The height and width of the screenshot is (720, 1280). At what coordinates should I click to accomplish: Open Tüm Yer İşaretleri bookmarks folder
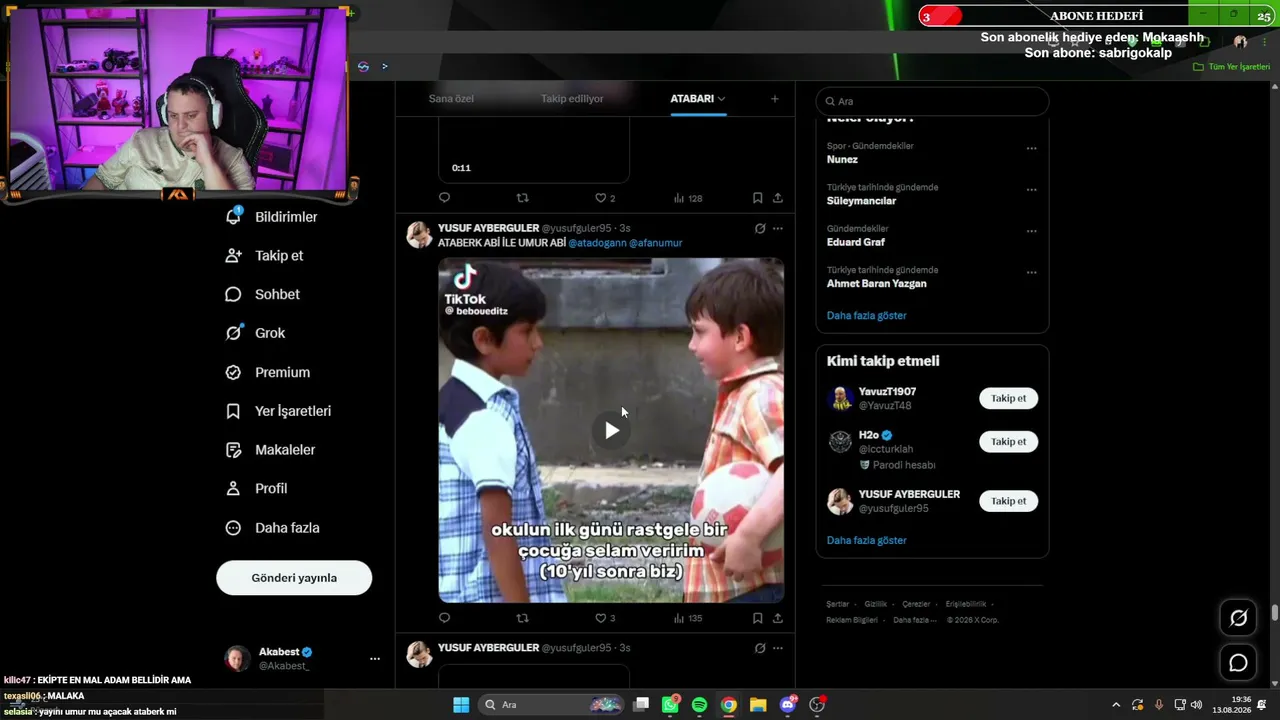1232,67
